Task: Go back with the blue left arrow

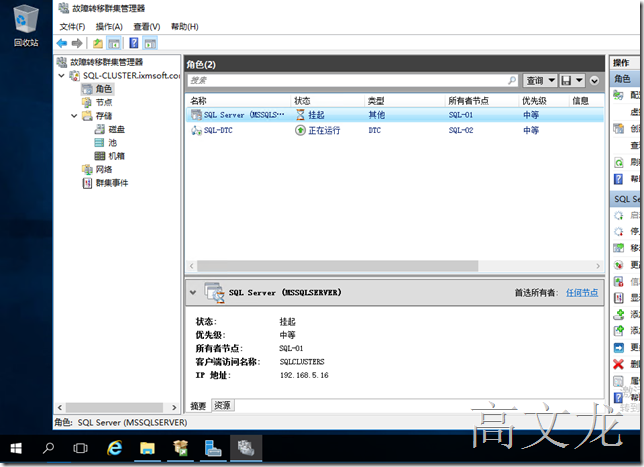Action: click(62, 43)
